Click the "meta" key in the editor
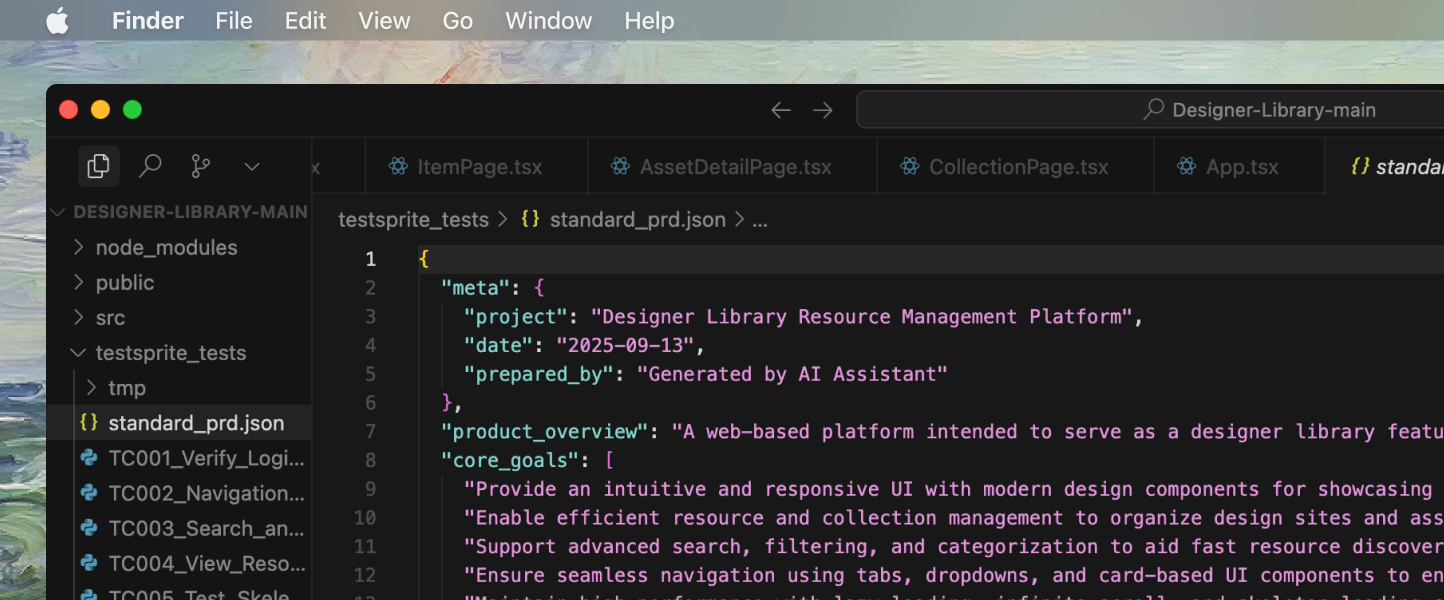 (476, 288)
